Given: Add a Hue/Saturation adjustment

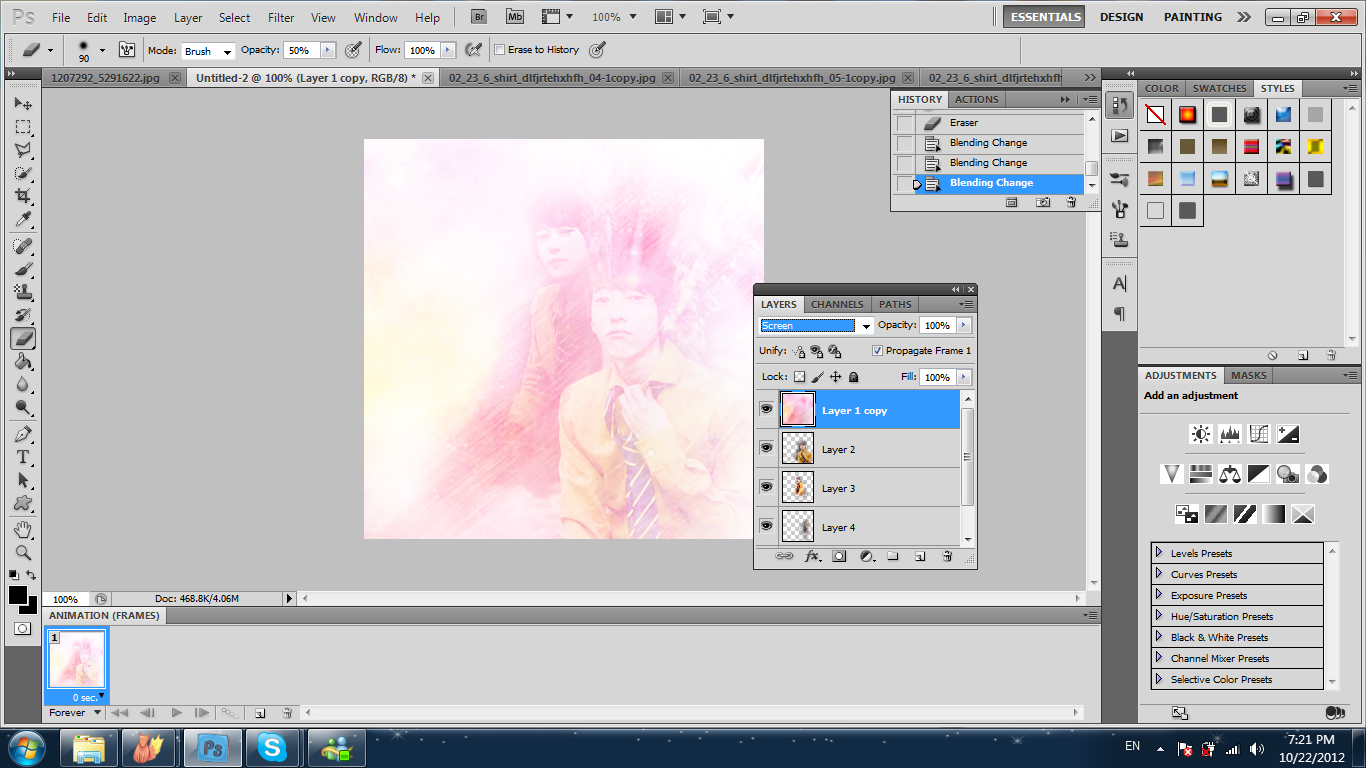Looking at the screenshot, I should coord(1200,474).
